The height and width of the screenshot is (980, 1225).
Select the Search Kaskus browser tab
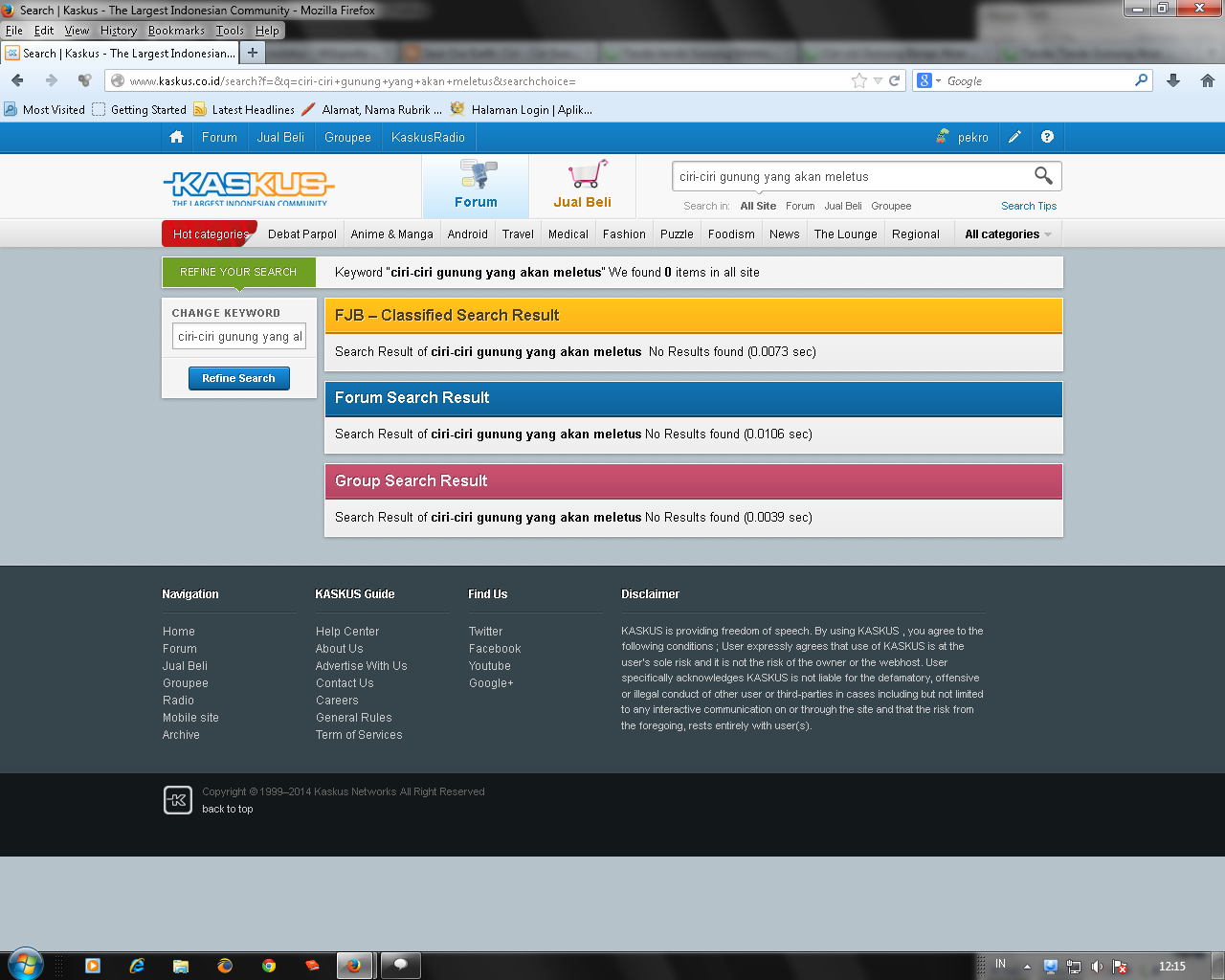(x=120, y=54)
